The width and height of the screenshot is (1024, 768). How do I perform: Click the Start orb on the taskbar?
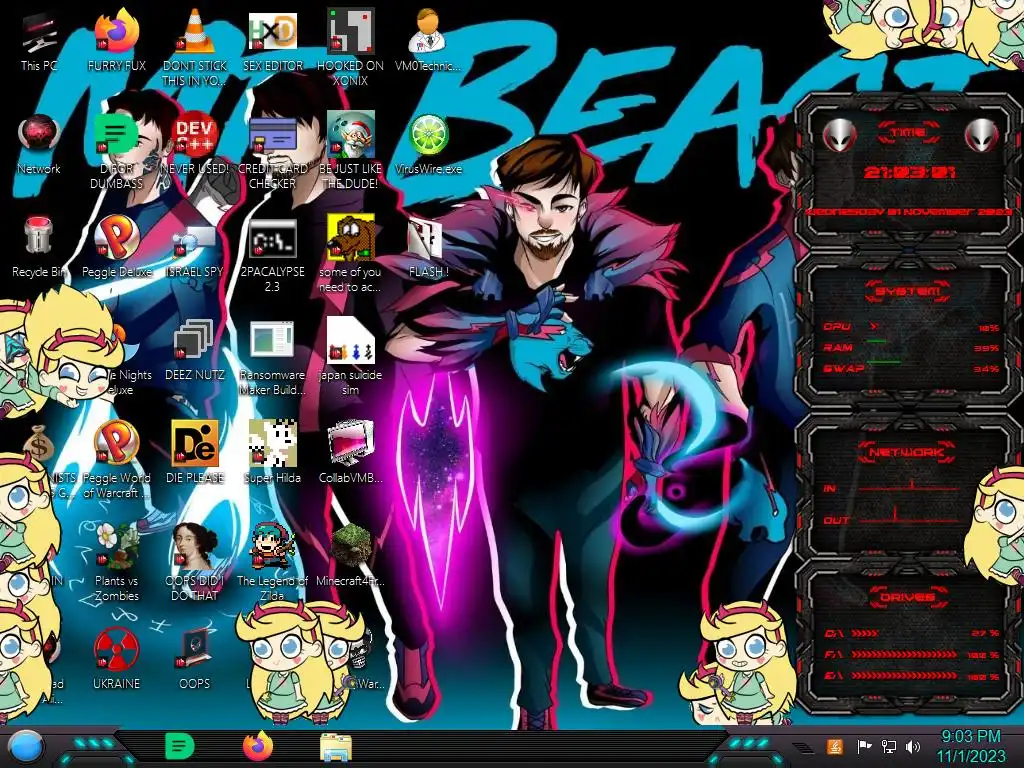click(25, 747)
